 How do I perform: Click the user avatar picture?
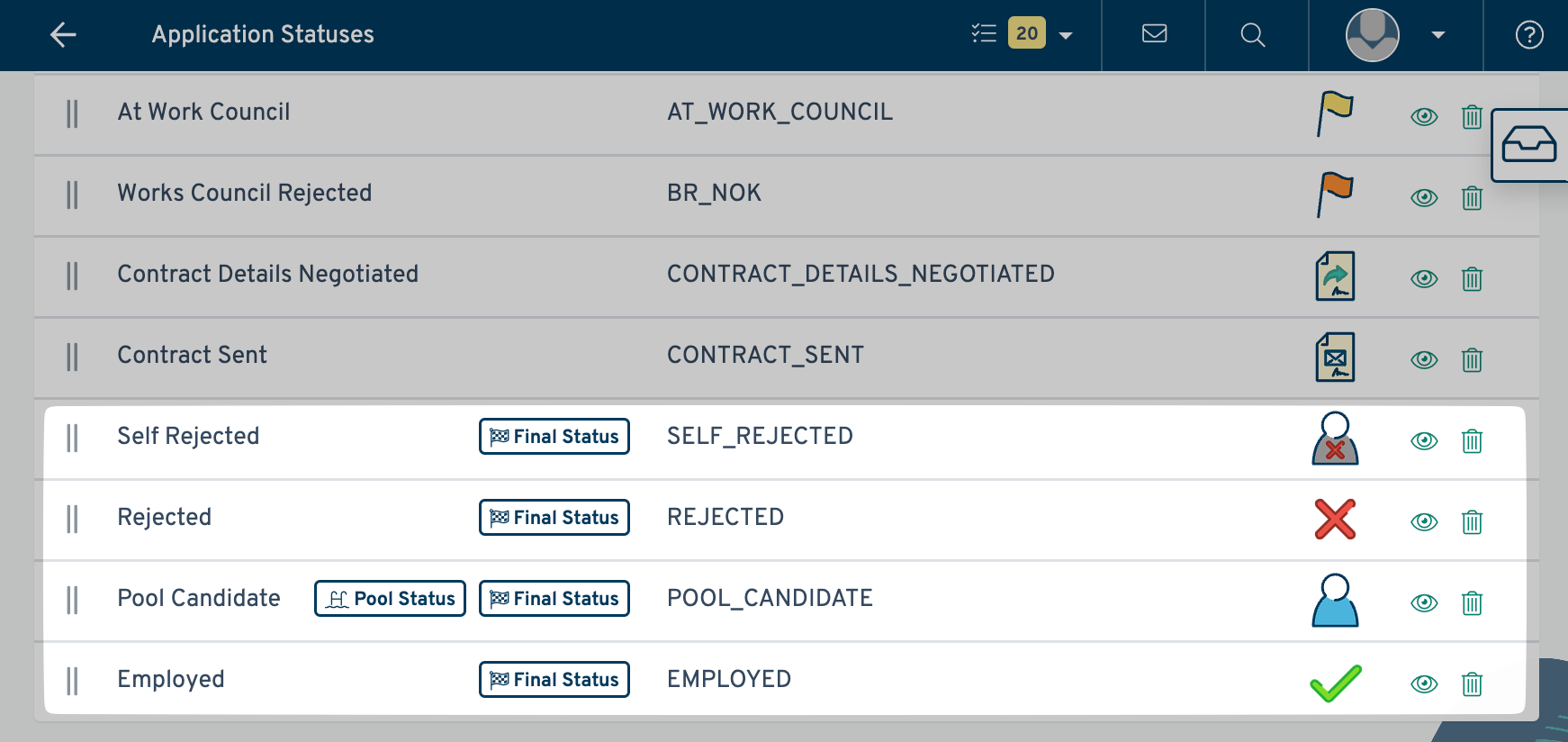[x=1372, y=35]
